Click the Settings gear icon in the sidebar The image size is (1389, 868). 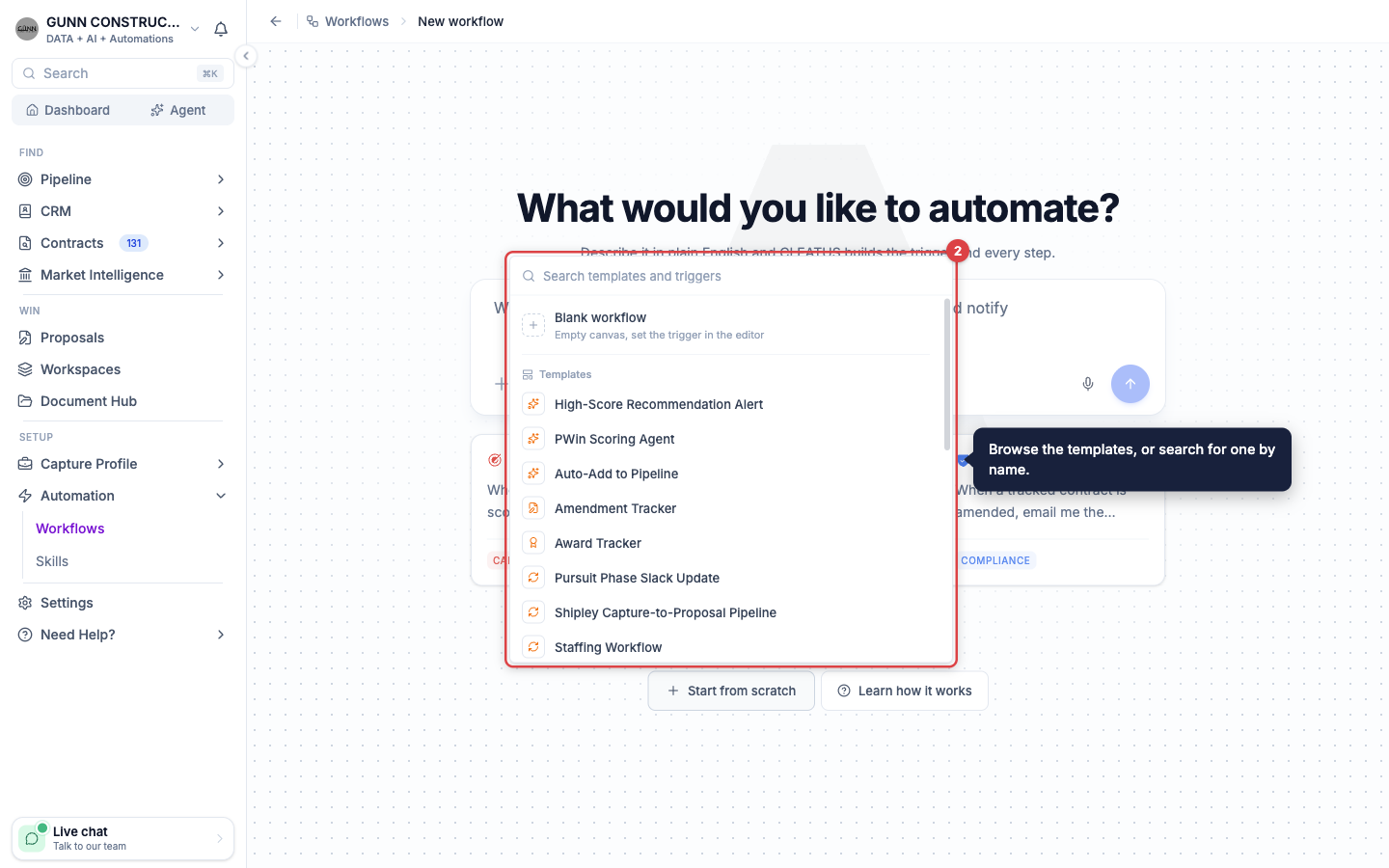click(x=25, y=603)
